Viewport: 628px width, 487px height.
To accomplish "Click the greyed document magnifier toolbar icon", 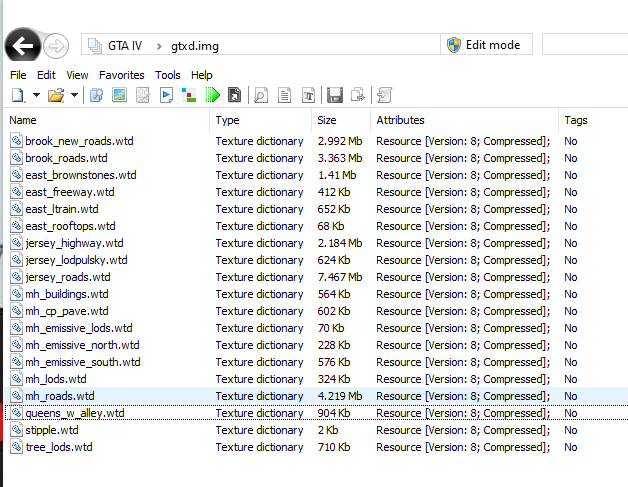I will pyautogui.click(x=261, y=95).
